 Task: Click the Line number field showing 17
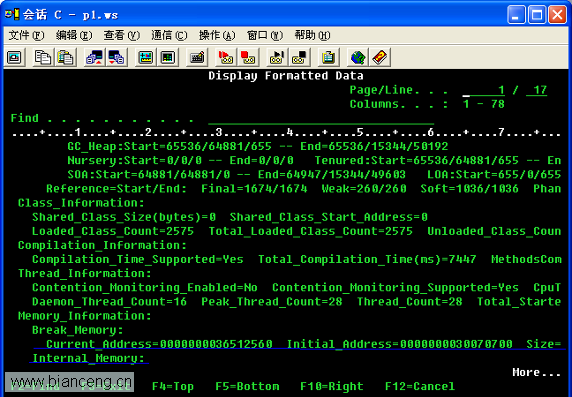click(537, 90)
